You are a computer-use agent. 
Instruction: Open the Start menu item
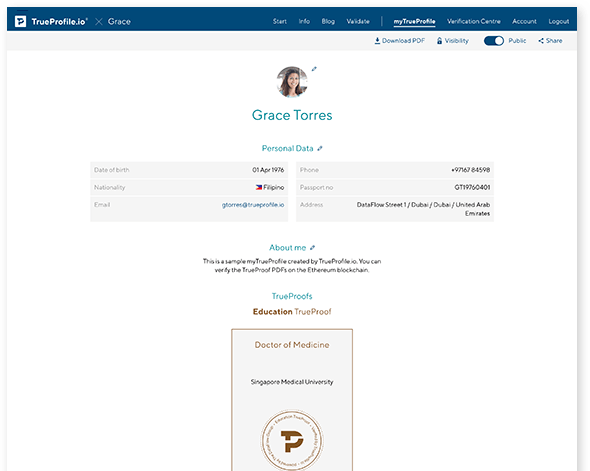click(280, 21)
